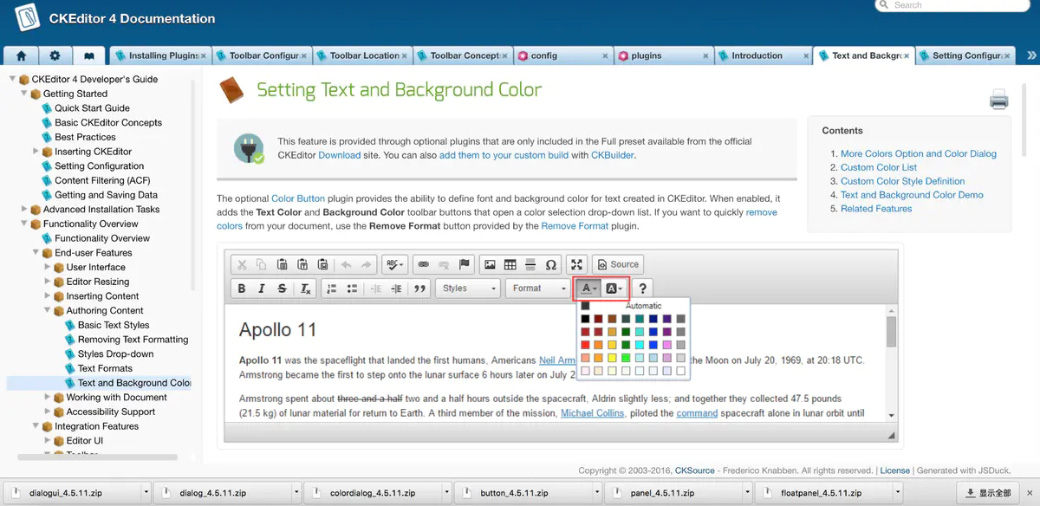Image resolution: width=1040 pixels, height=506 pixels.
Task: Click the printer icon near the title
Action: [x=998, y=99]
